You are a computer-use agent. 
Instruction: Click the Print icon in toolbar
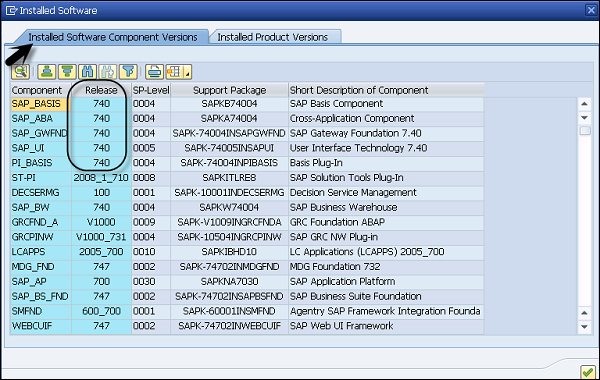coord(154,72)
